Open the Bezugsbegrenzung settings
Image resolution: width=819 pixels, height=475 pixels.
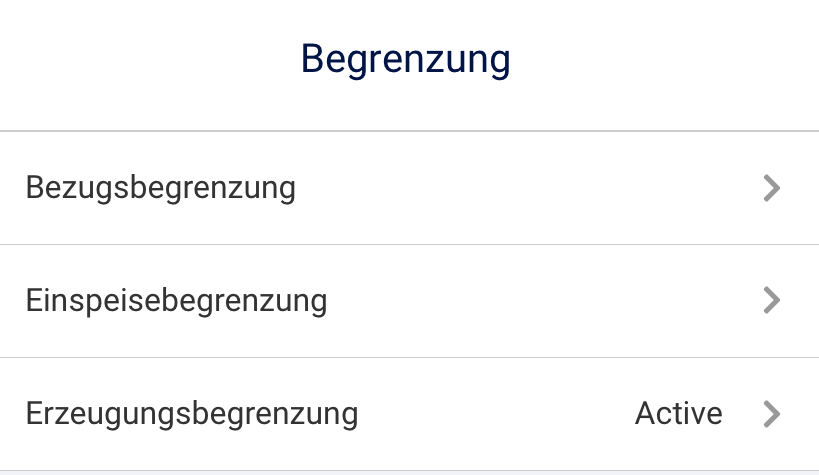400,188
